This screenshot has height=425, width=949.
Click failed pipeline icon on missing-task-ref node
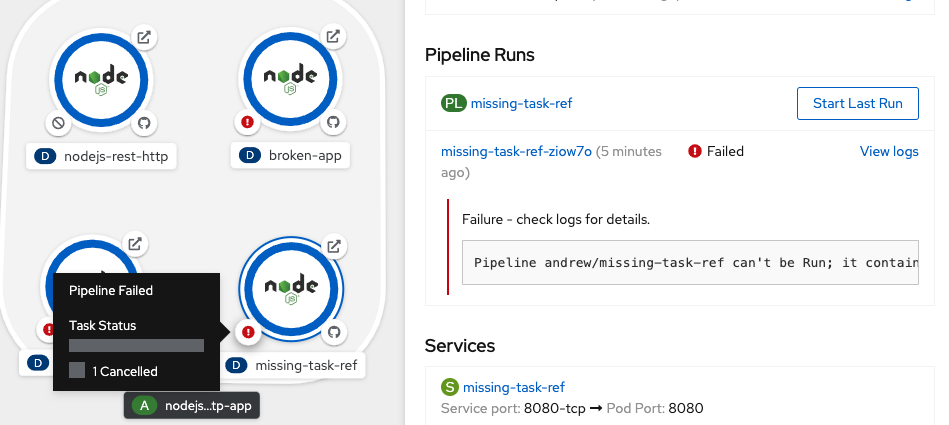click(x=248, y=331)
